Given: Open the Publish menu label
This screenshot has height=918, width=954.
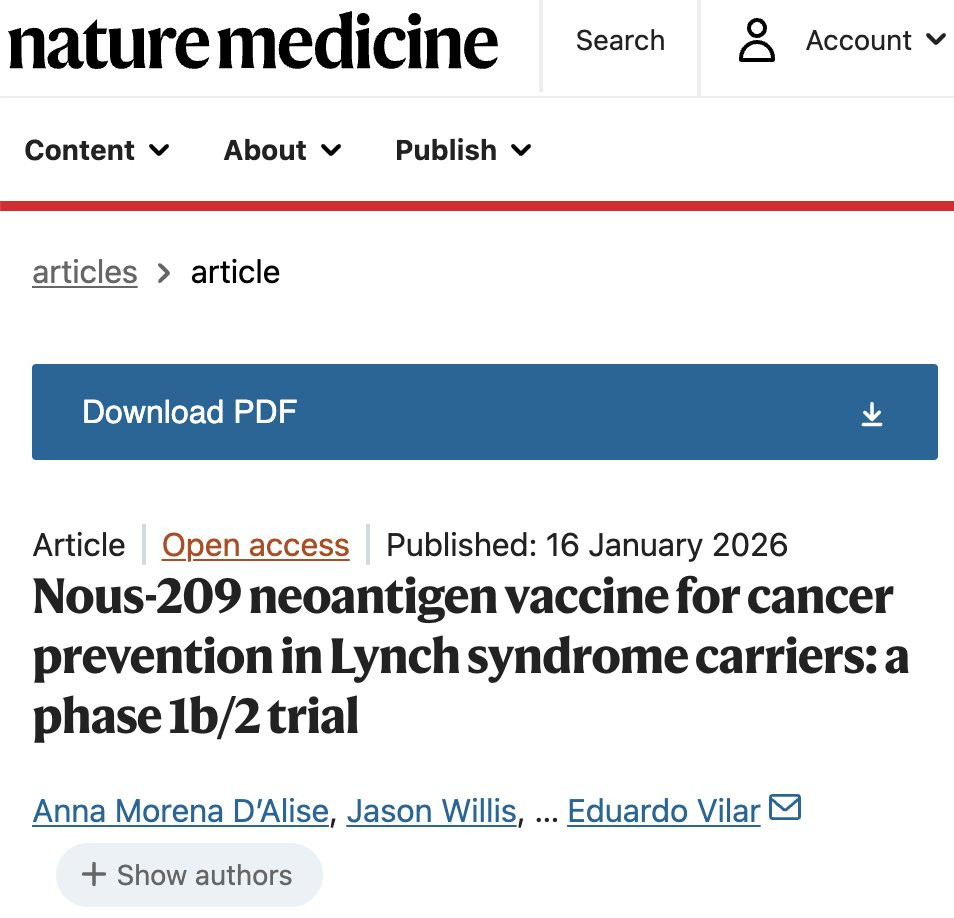Looking at the screenshot, I should click(x=446, y=150).
